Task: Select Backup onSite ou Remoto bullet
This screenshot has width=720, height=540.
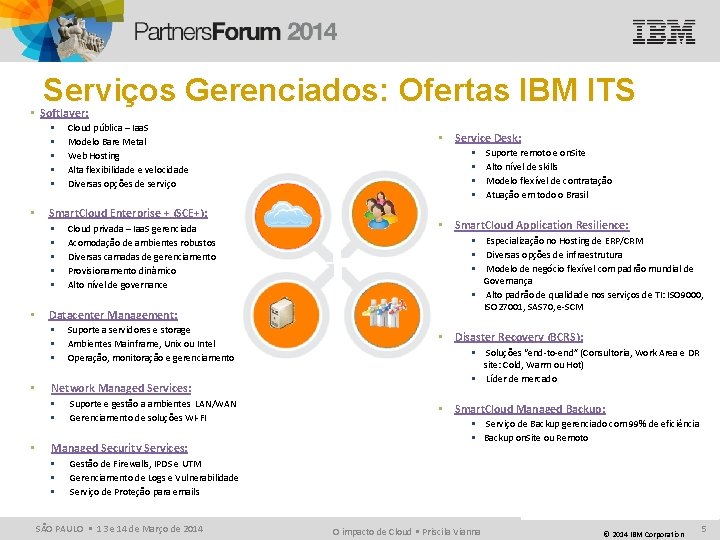Action: 536,438
